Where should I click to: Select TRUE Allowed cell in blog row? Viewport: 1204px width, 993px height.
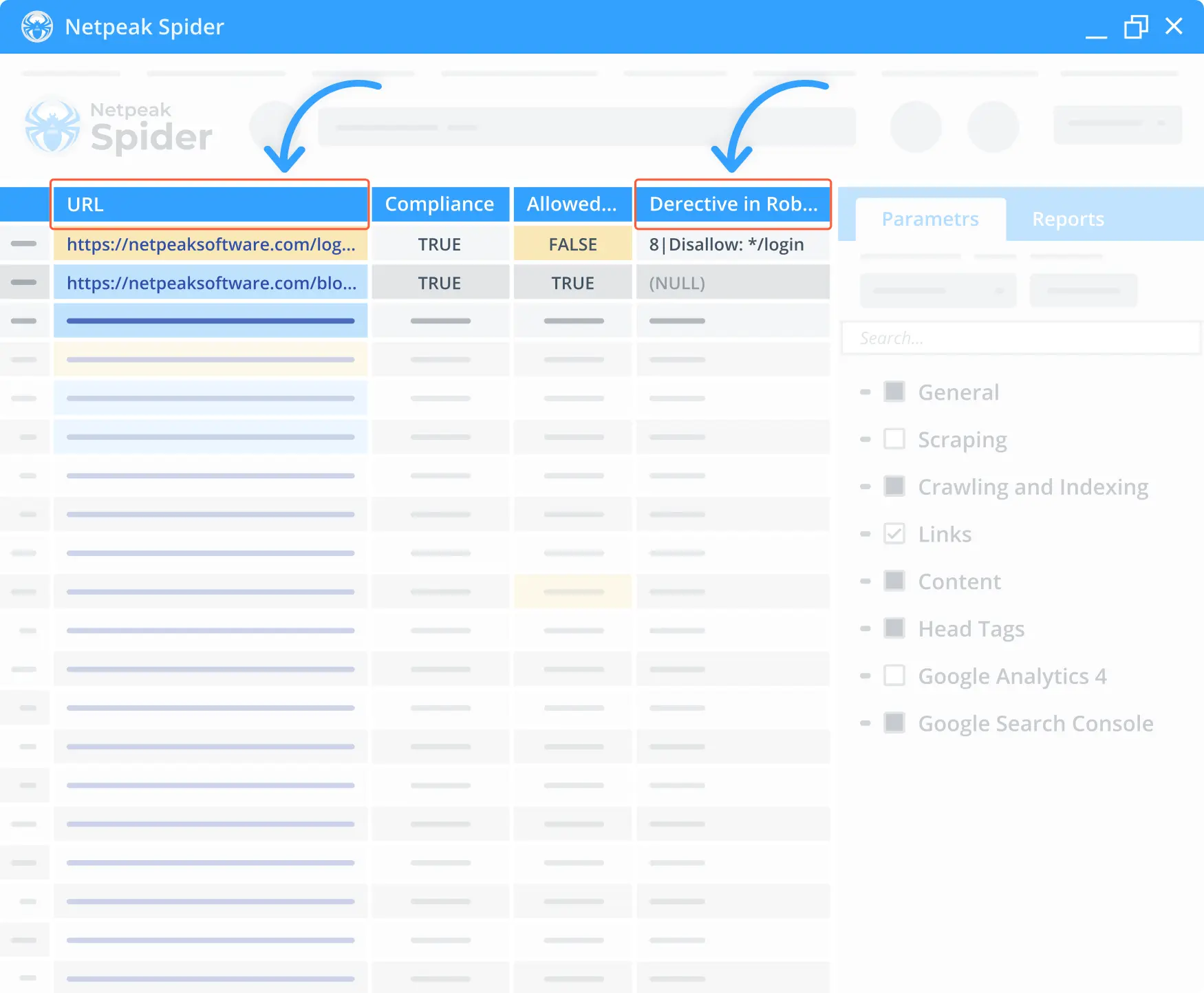point(572,283)
